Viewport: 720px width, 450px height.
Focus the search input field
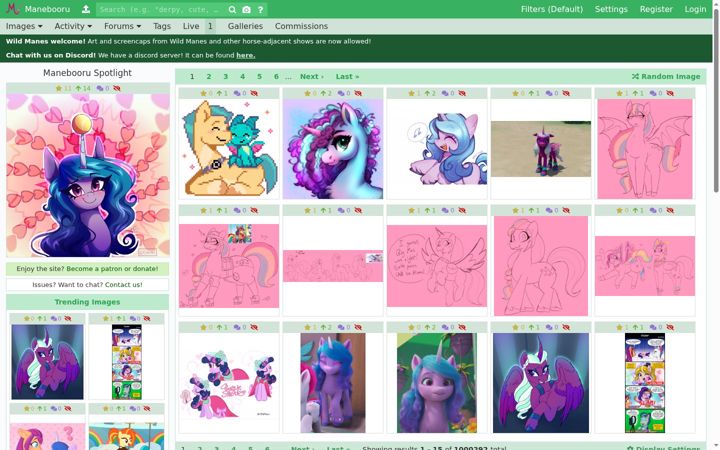[161, 9]
